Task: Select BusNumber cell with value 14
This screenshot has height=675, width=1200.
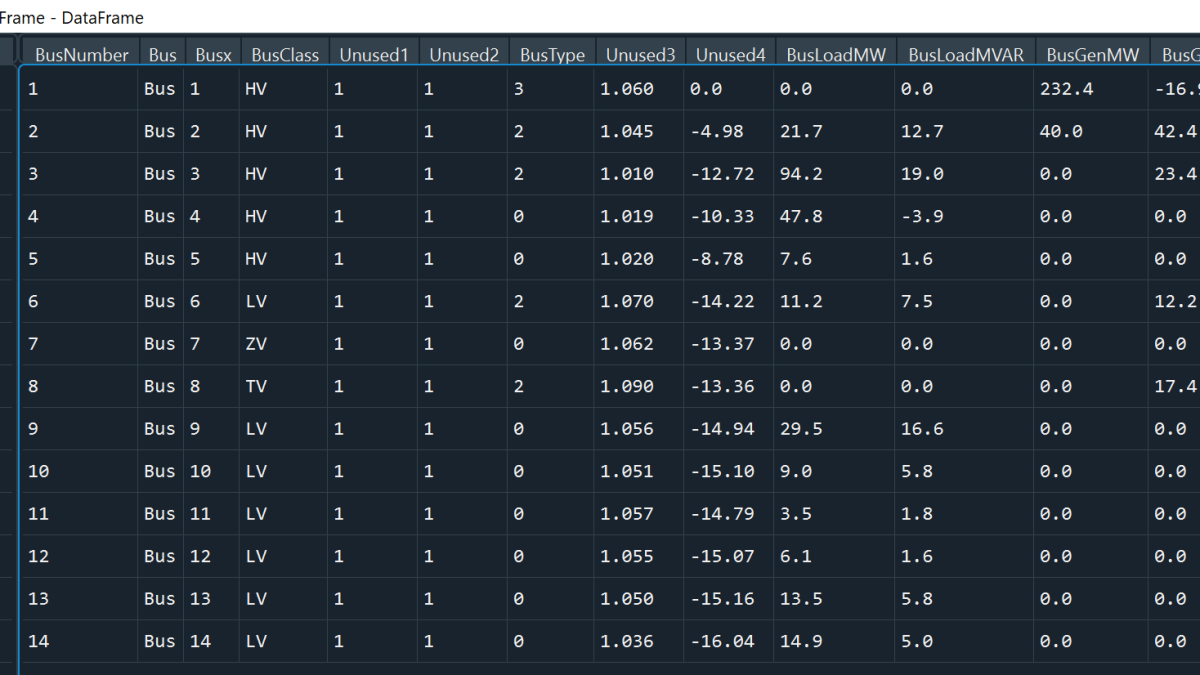Action: pyautogui.click(x=38, y=641)
